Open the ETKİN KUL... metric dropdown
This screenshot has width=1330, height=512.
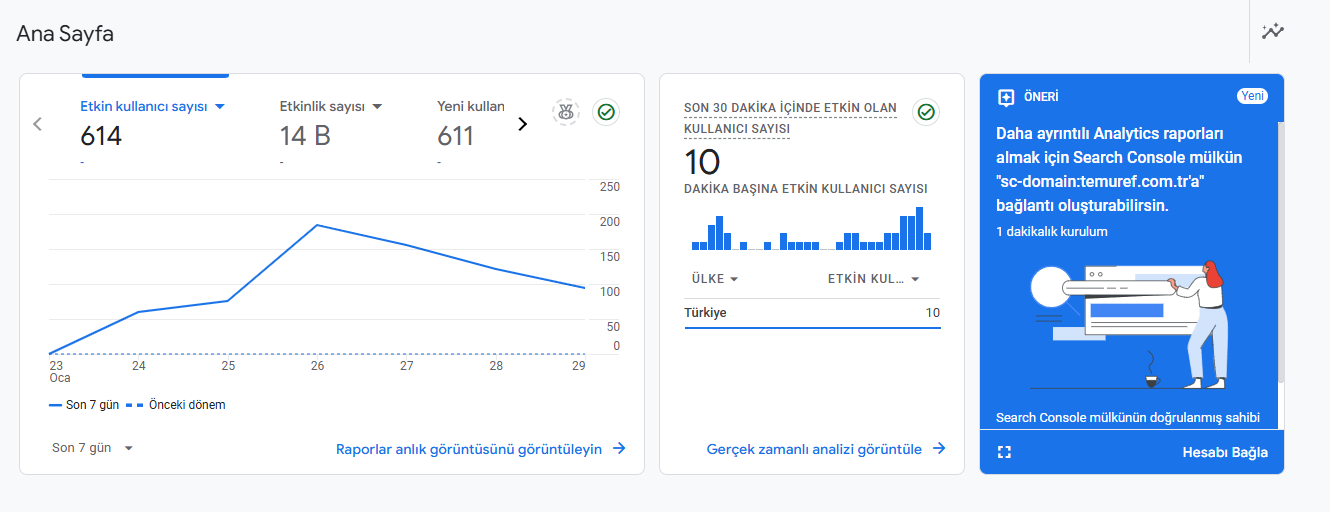873,279
